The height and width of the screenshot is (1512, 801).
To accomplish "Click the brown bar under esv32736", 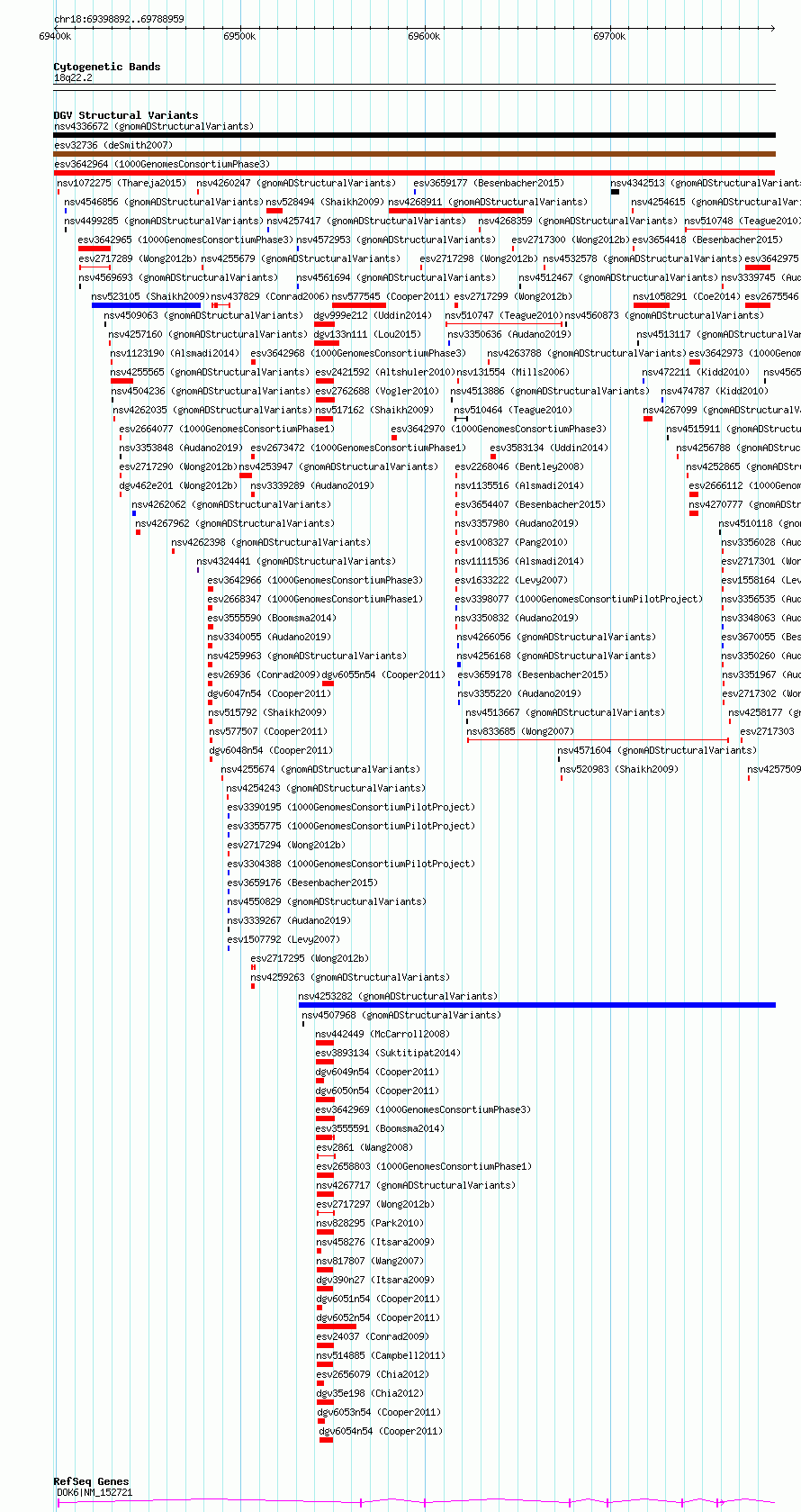I will [x=414, y=154].
